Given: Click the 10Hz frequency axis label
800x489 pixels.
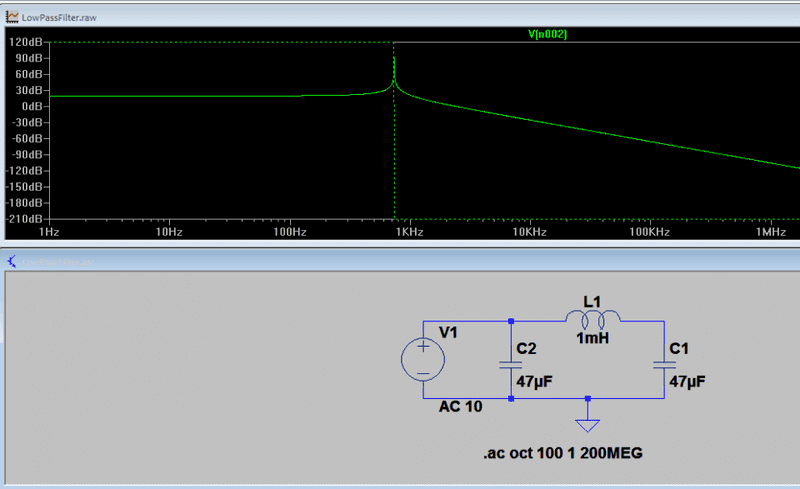Looking at the screenshot, I should (169, 232).
